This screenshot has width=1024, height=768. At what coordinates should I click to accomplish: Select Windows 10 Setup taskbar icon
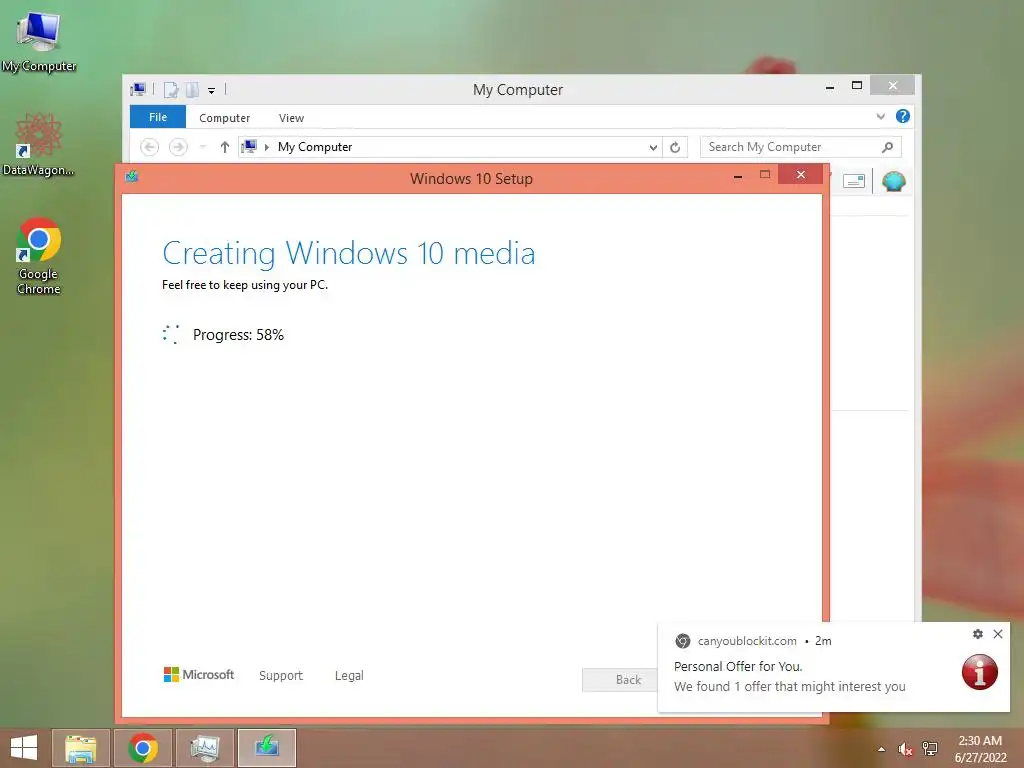[x=267, y=748]
